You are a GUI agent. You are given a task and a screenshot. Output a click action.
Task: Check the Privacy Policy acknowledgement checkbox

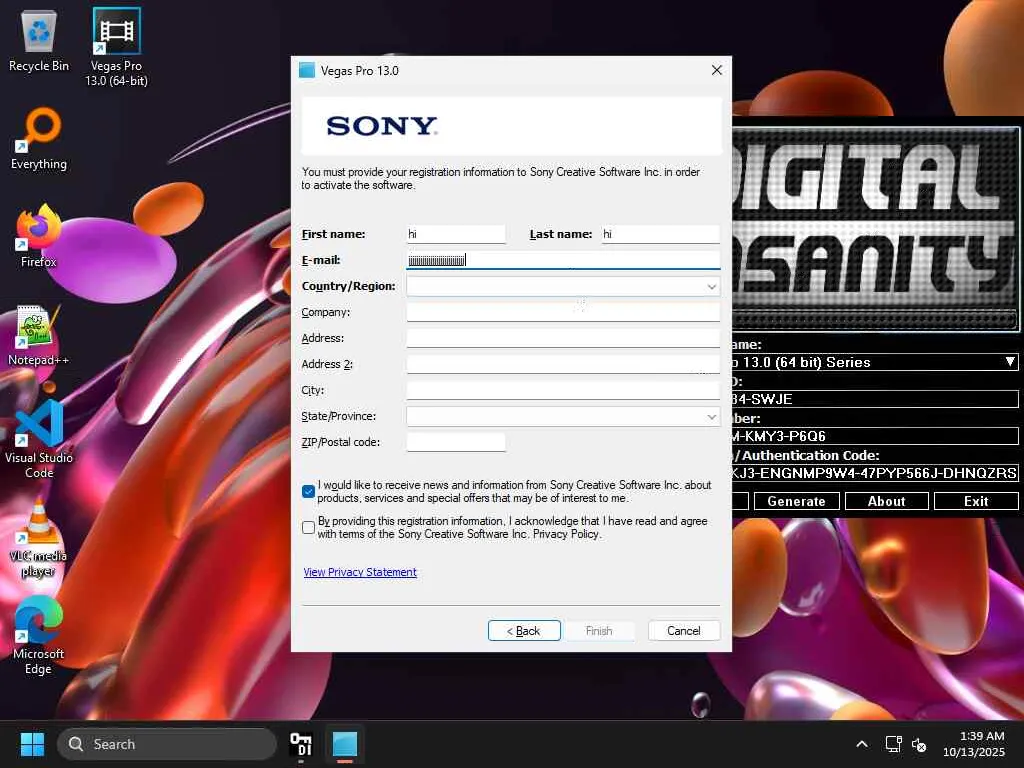pos(309,527)
